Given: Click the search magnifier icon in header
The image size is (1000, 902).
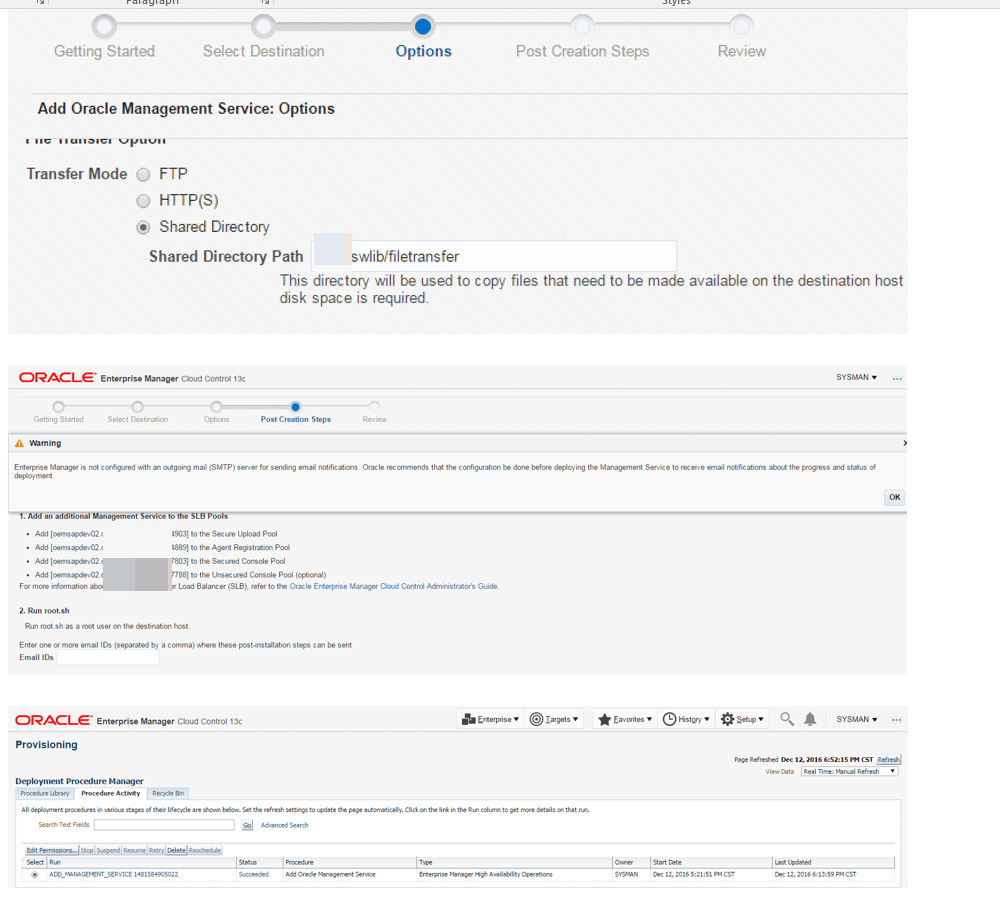Looking at the screenshot, I should click(x=787, y=719).
